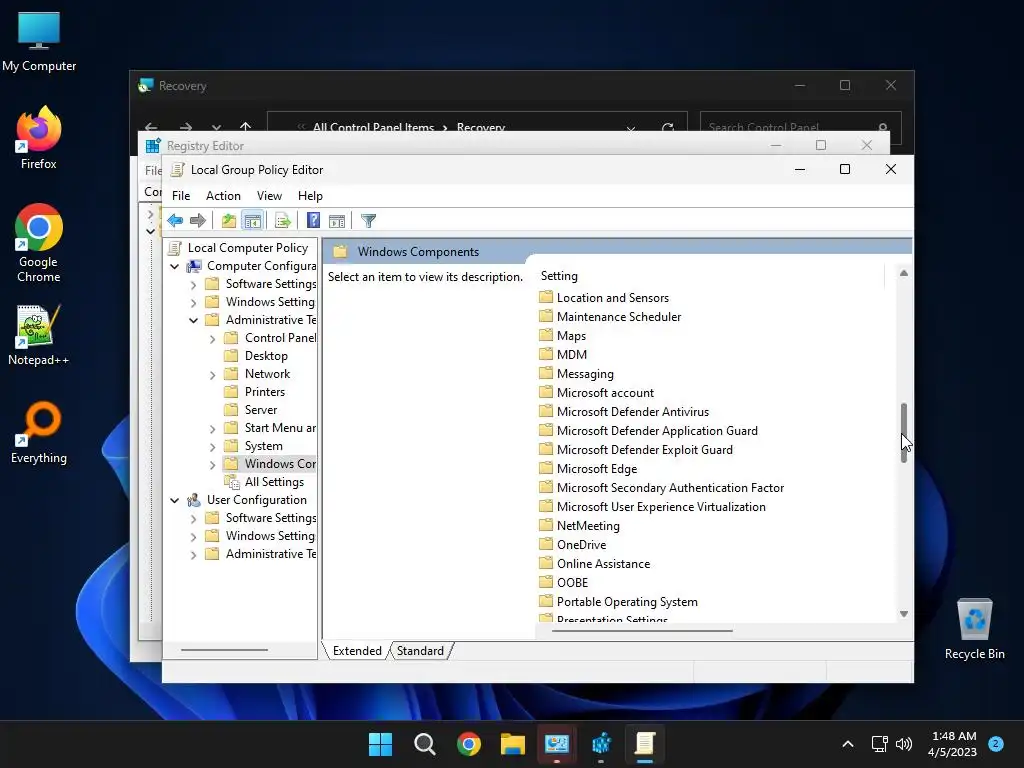
Task: Expand Windows Components tree node
Action: (x=212, y=465)
